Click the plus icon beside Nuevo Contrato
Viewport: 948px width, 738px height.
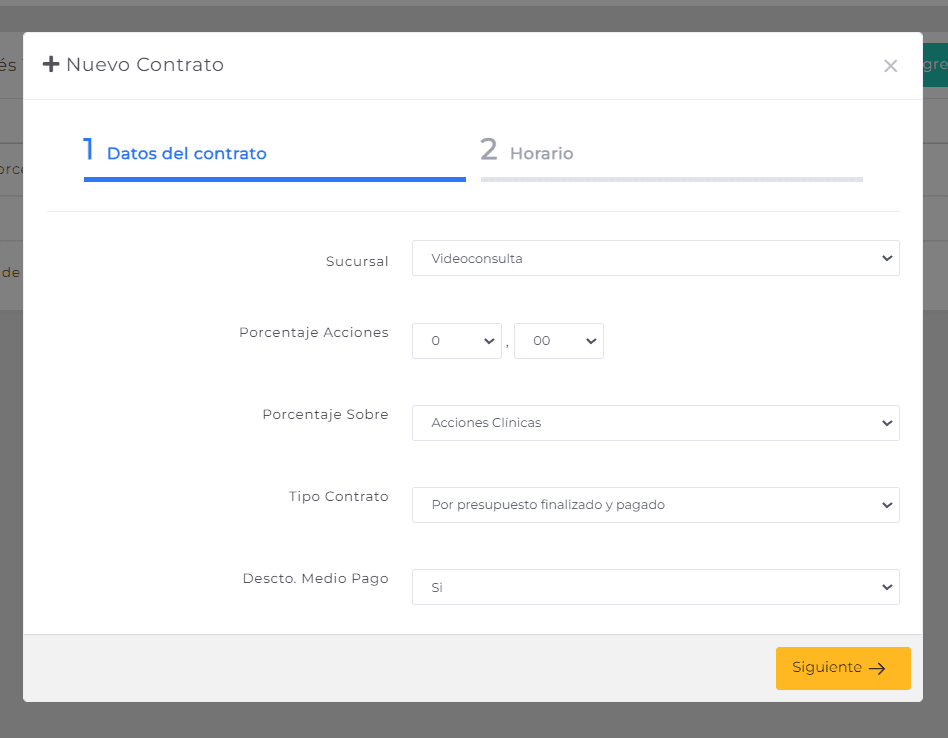tap(51, 64)
